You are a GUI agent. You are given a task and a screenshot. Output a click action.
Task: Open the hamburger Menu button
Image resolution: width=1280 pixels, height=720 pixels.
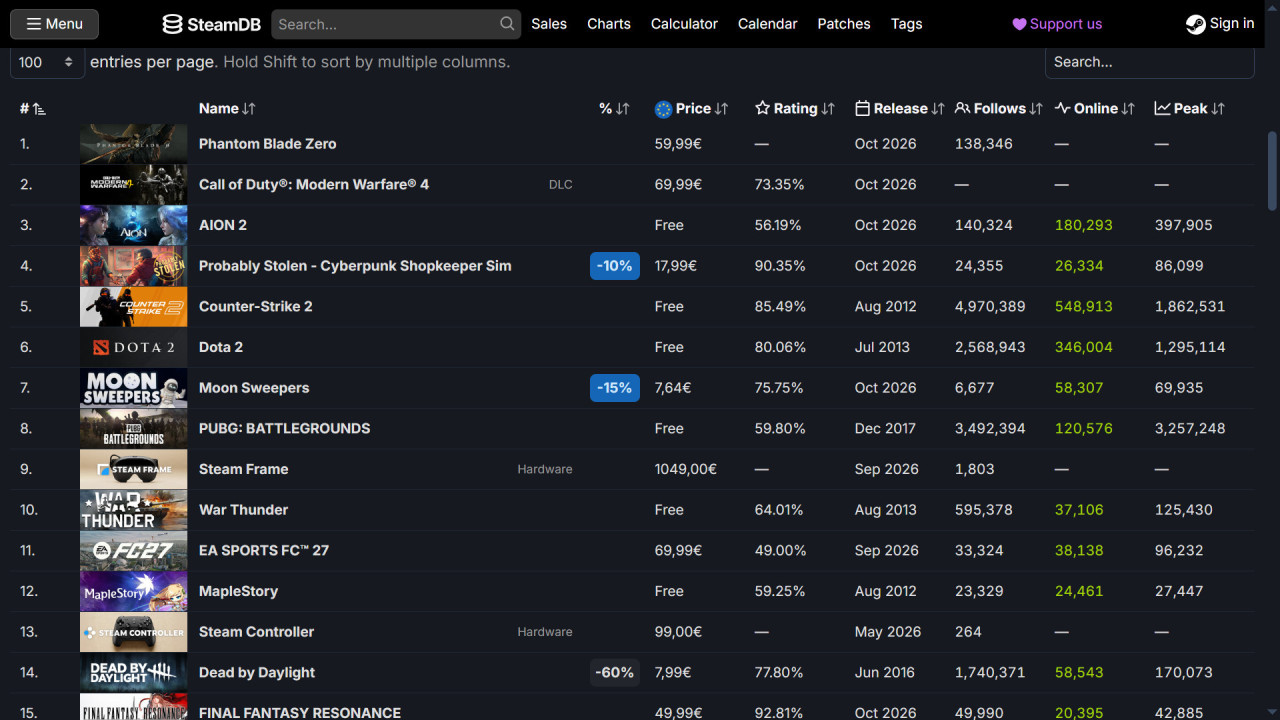pyautogui.click(x=55, y=24)
